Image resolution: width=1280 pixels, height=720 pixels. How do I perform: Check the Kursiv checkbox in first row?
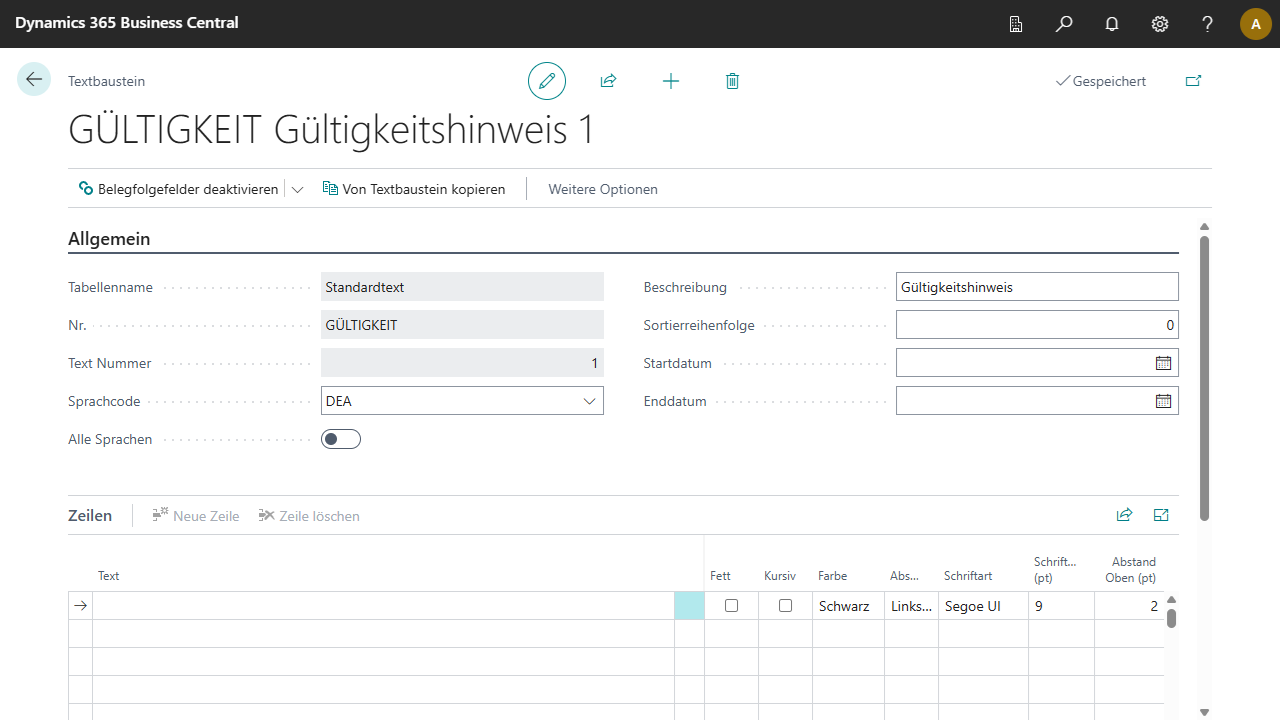[x=785, y=606]
